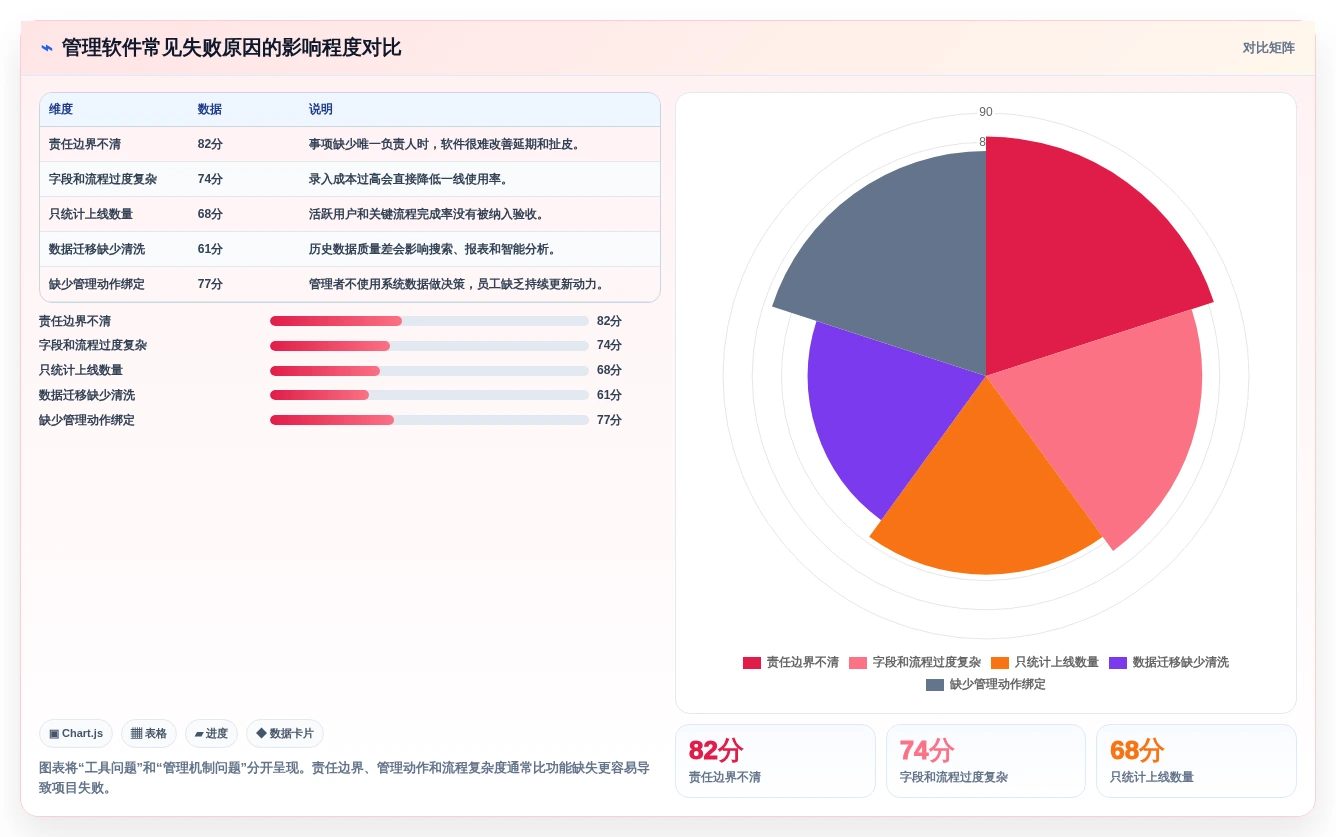Toggle legend item 数据迁移缺少清洗

pyautogui.click(x=1169, y=662)
